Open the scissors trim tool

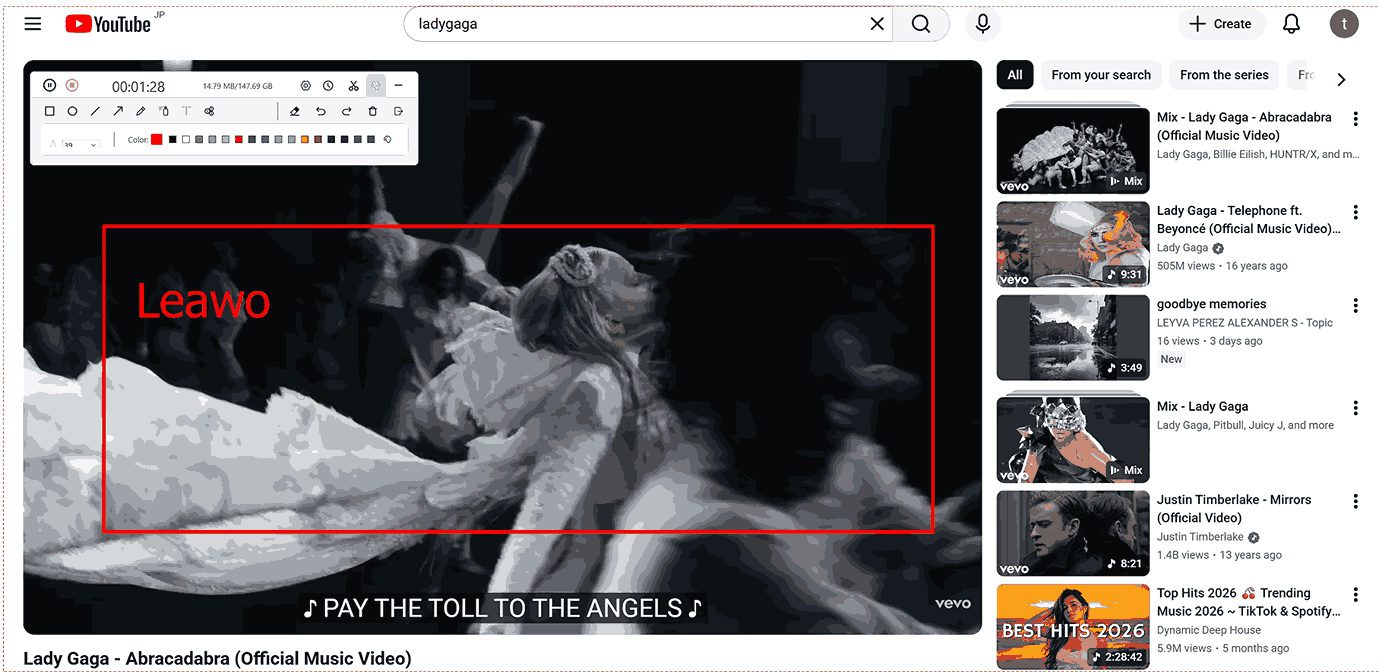(353, 86)
